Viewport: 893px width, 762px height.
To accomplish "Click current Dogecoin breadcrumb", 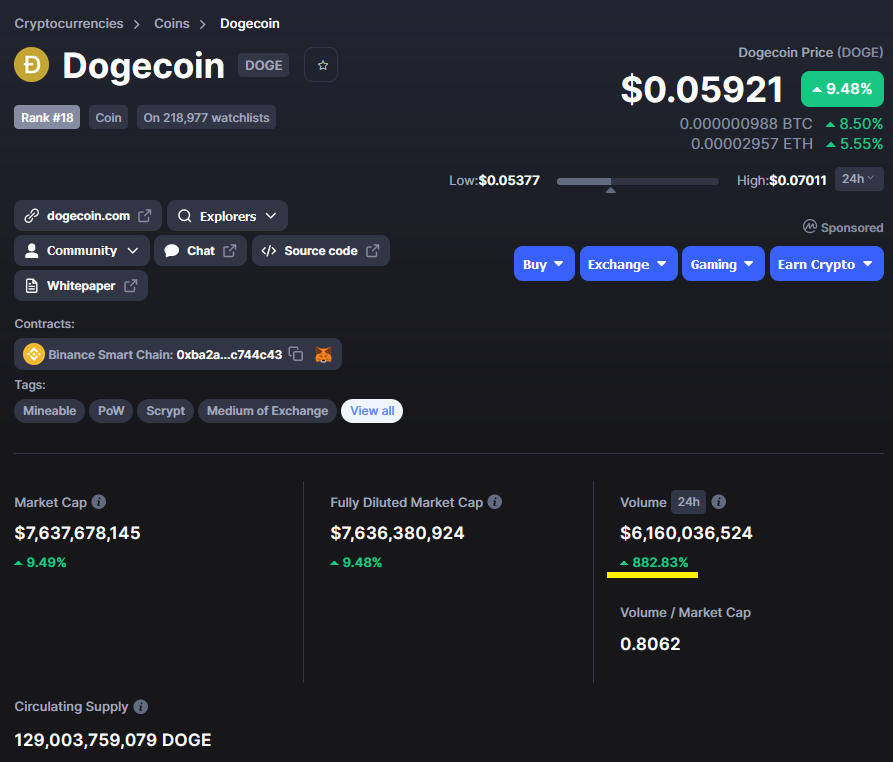I will pos(249,23).
